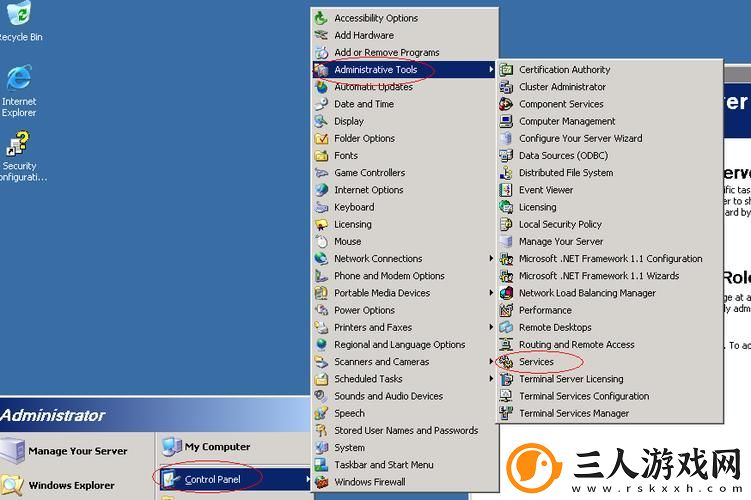Click the Mouse icon
Viewport: 751px width, 500px height.
[x=321, y=242]
